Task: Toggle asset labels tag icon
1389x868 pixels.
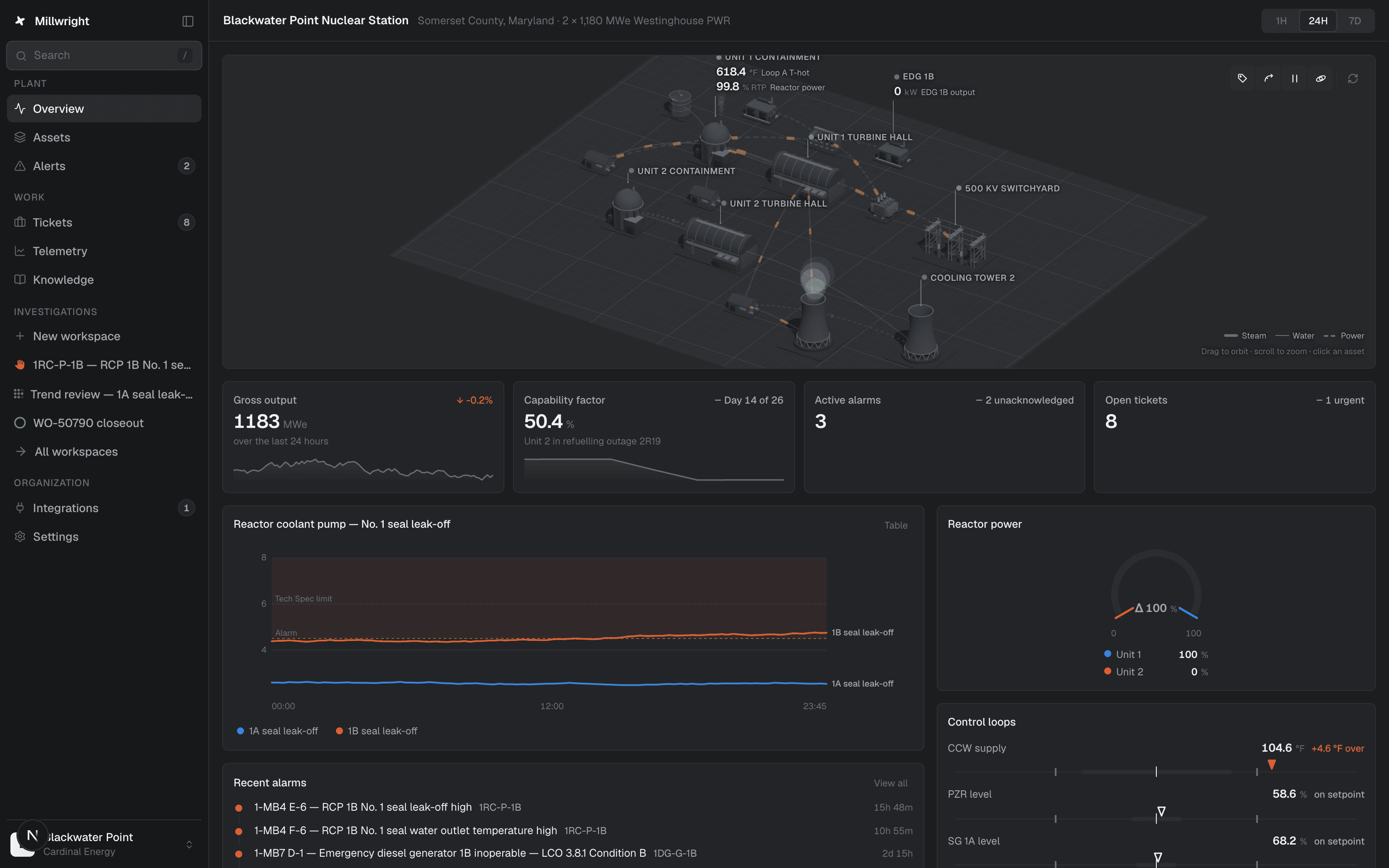Action: click(1242, 78)
